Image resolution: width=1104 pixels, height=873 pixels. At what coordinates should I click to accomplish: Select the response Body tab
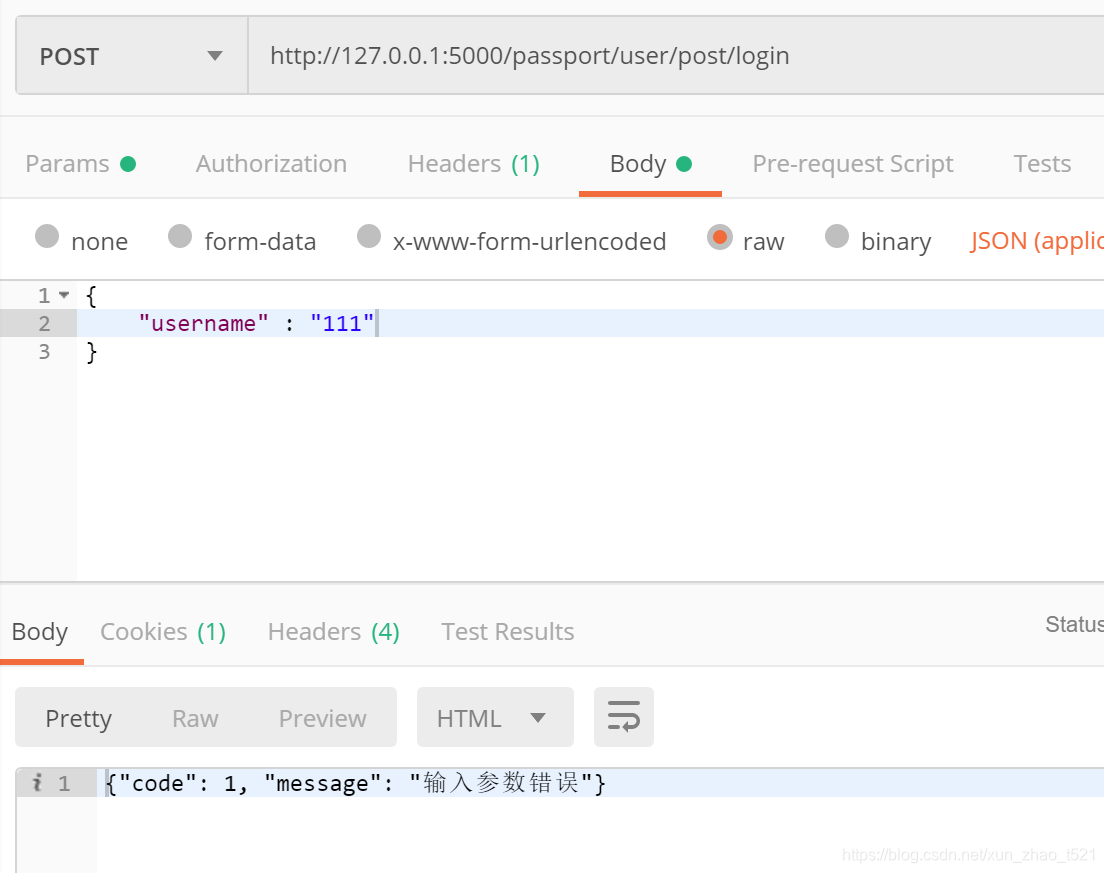(40, 632)
